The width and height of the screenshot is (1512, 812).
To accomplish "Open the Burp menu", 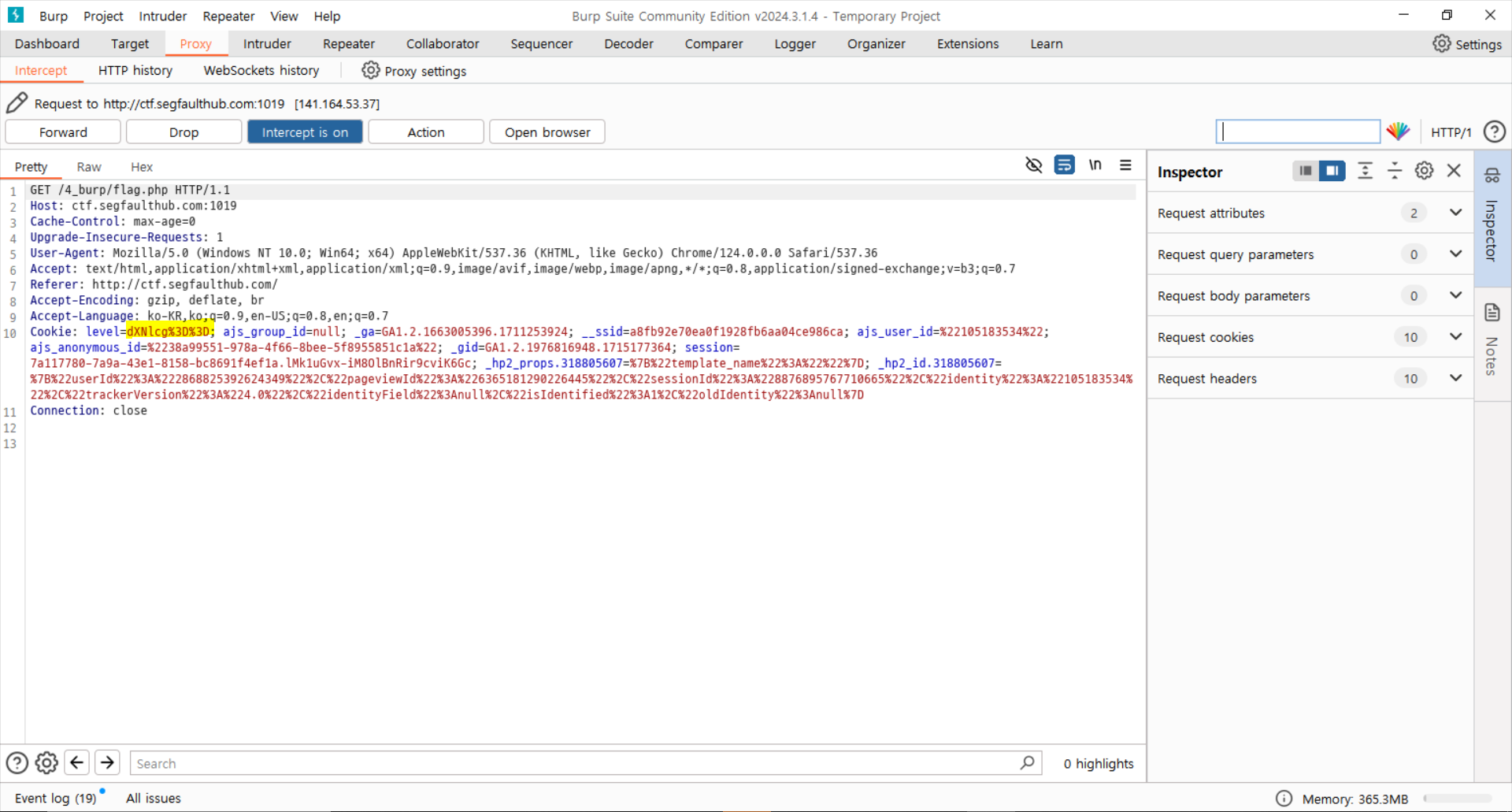I will pos(54,16).
